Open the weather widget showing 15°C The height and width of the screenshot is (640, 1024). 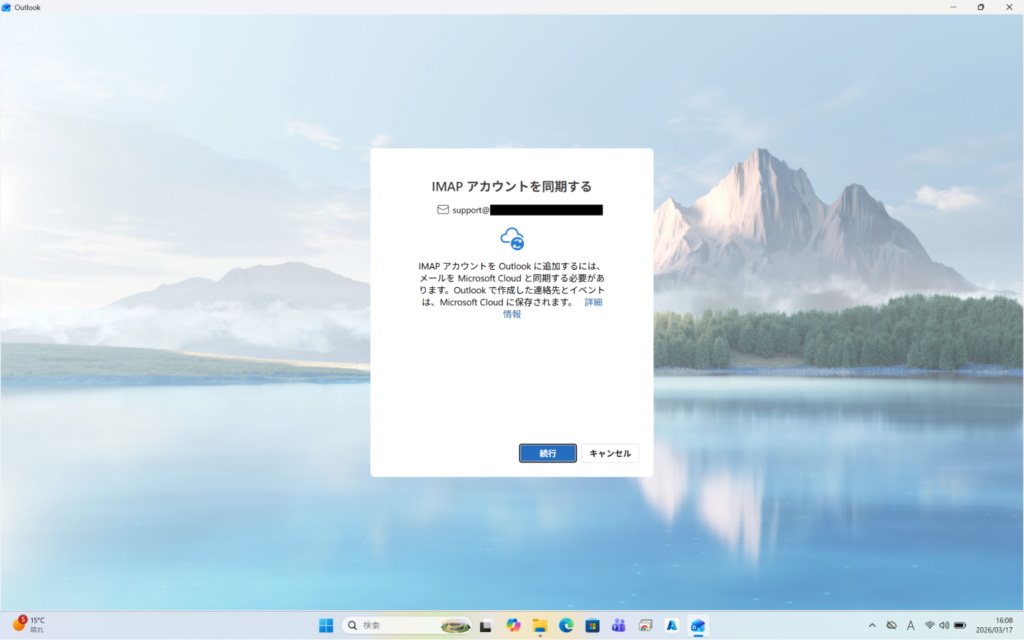30,625
